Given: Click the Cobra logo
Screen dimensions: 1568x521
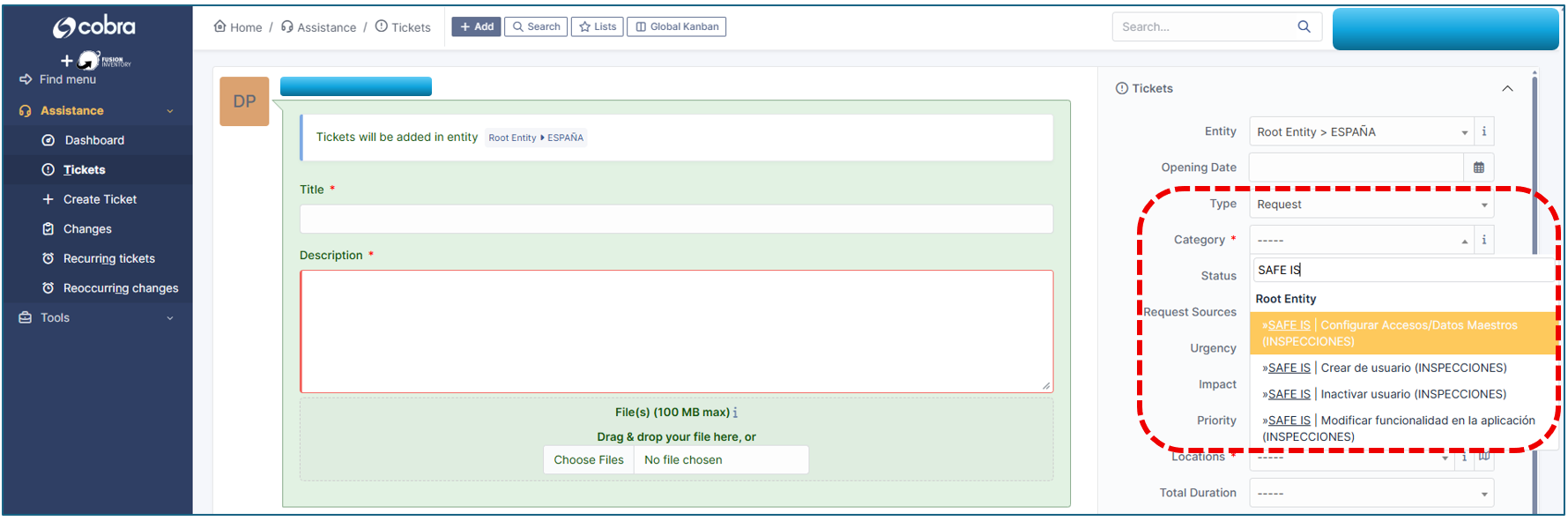Looking at the screenshot, I should click(94, 27).
